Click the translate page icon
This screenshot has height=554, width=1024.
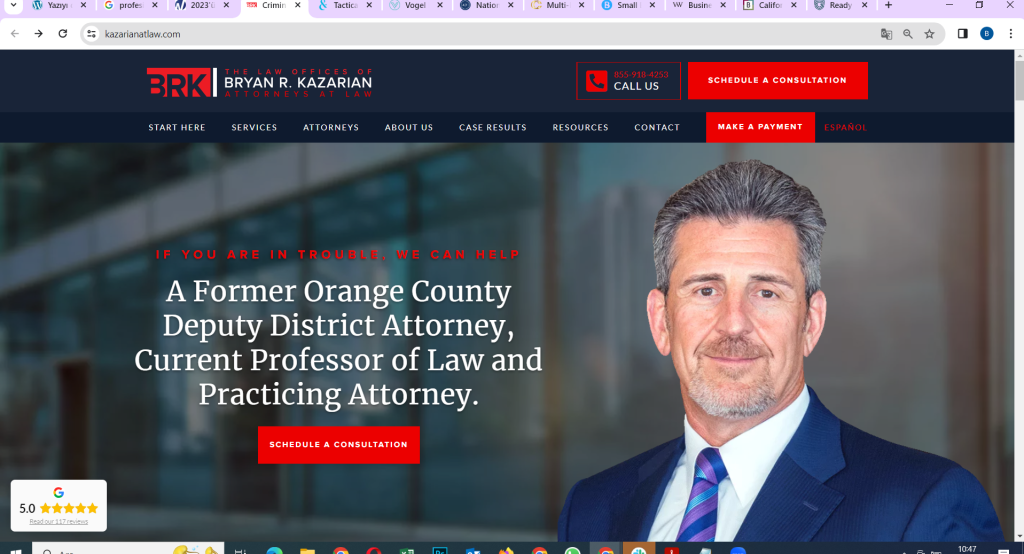tap(886, 34)
